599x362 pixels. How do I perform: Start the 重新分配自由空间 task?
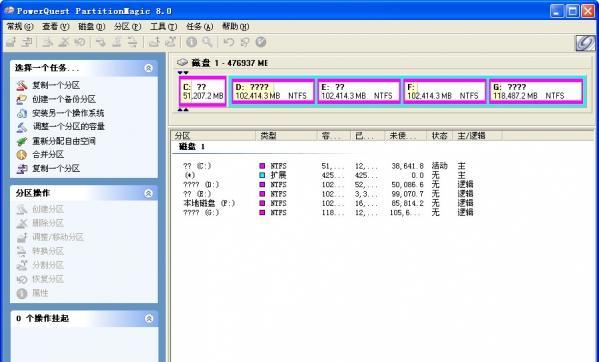point(64,141)
